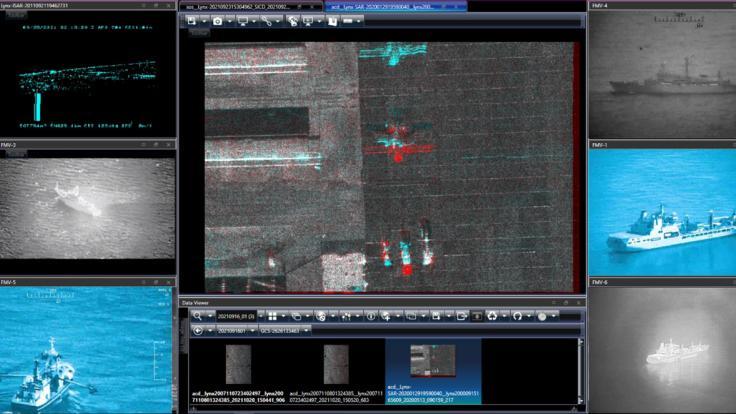Open the dropdown arrow next to the camera icon

click(x=230, y=21)
